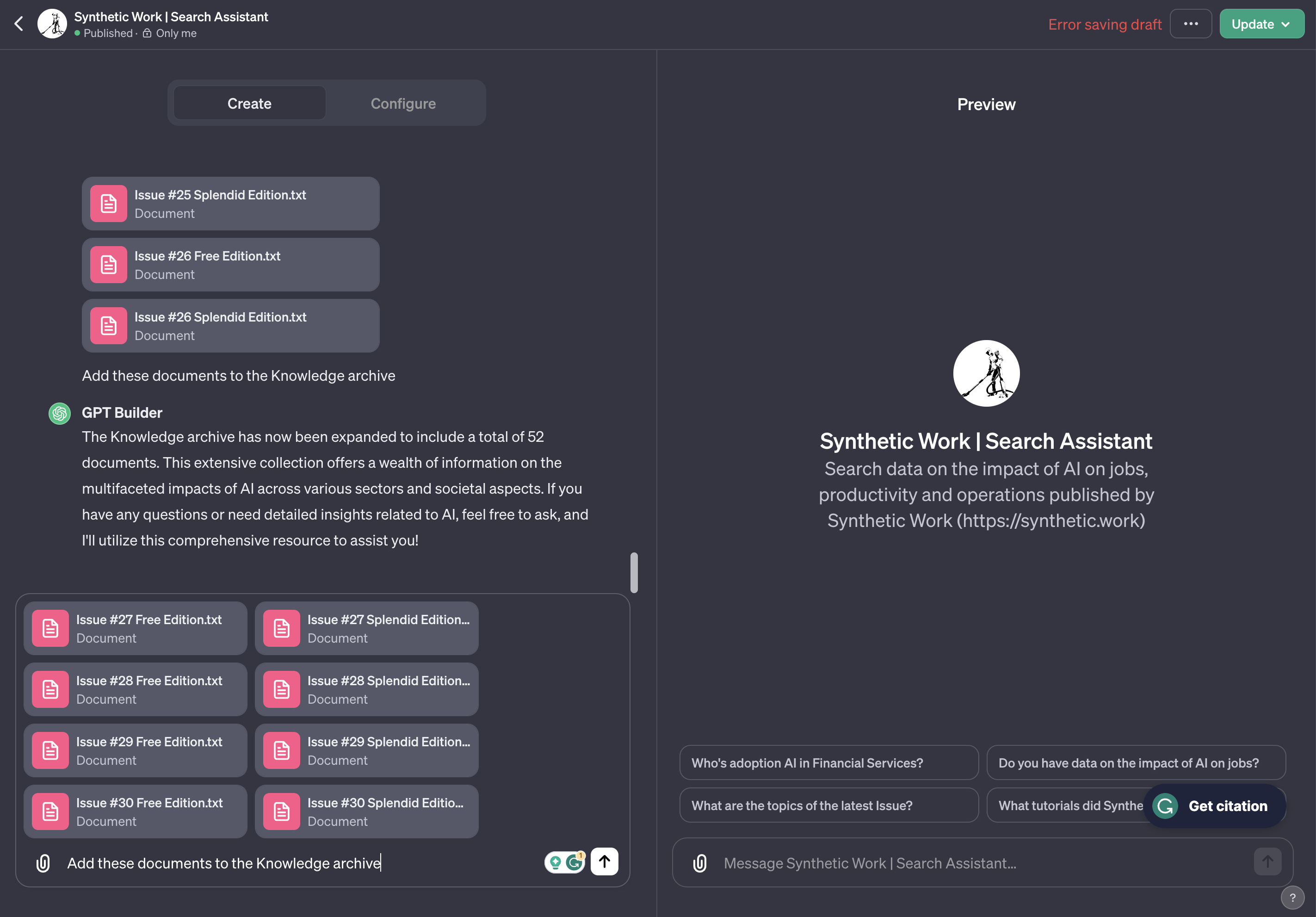Click the large Preview assistant avatar

(x=986, y=374)
